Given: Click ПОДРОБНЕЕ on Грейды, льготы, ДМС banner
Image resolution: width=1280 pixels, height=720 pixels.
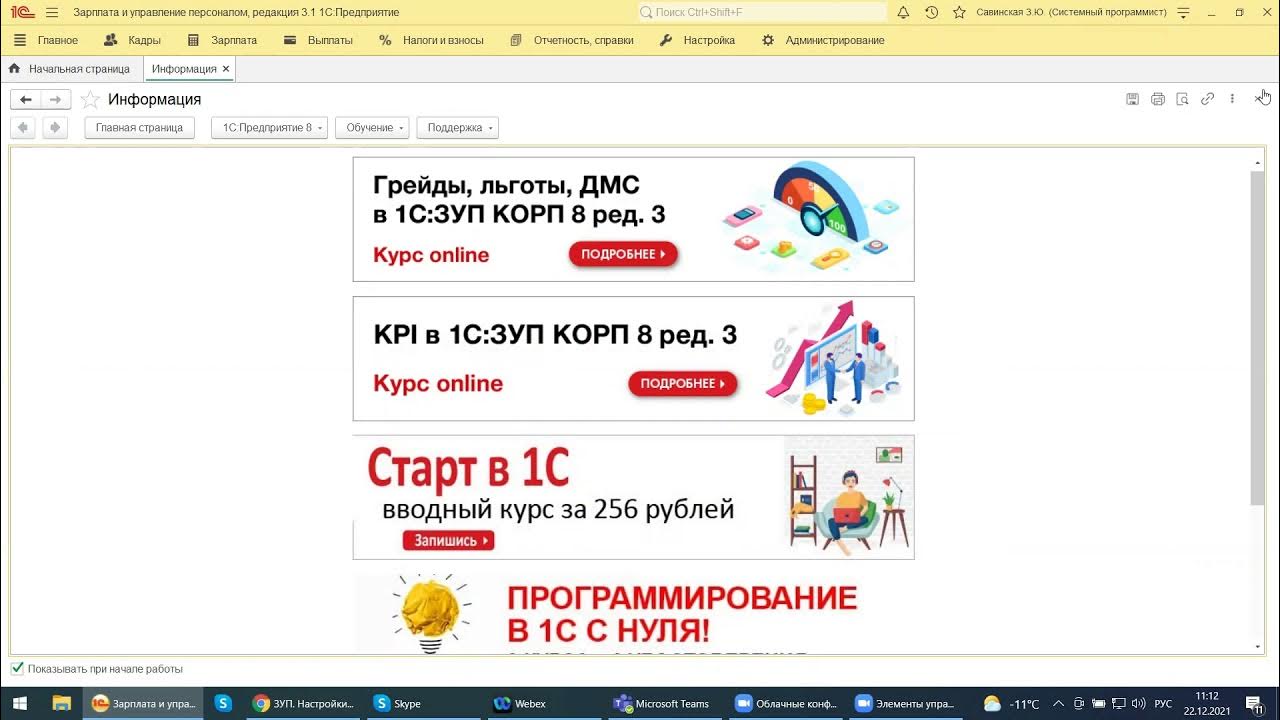Looking at the screenshot, I should pyautogui.click(x=623, y=254).
